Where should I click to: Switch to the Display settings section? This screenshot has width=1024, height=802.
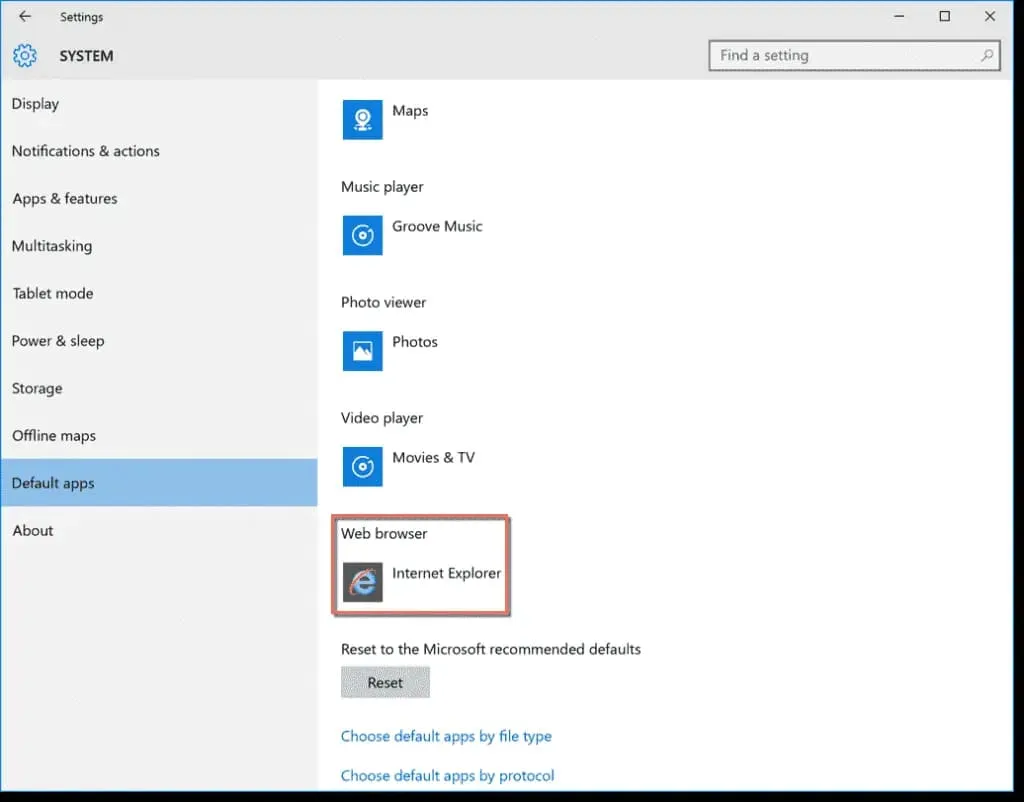(x=36, y=103)
